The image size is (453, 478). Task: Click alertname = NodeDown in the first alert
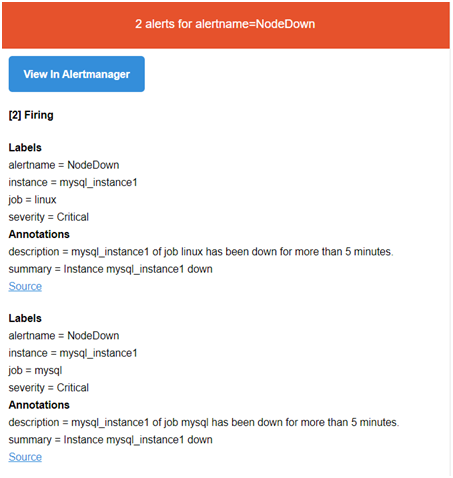pos(64,165)
